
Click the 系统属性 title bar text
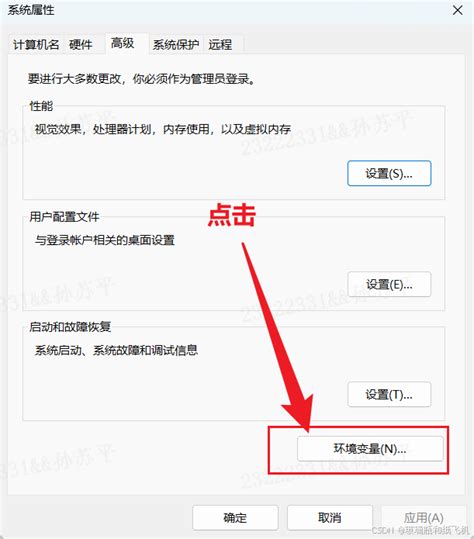pyautogui.click(x=31, y=10)
